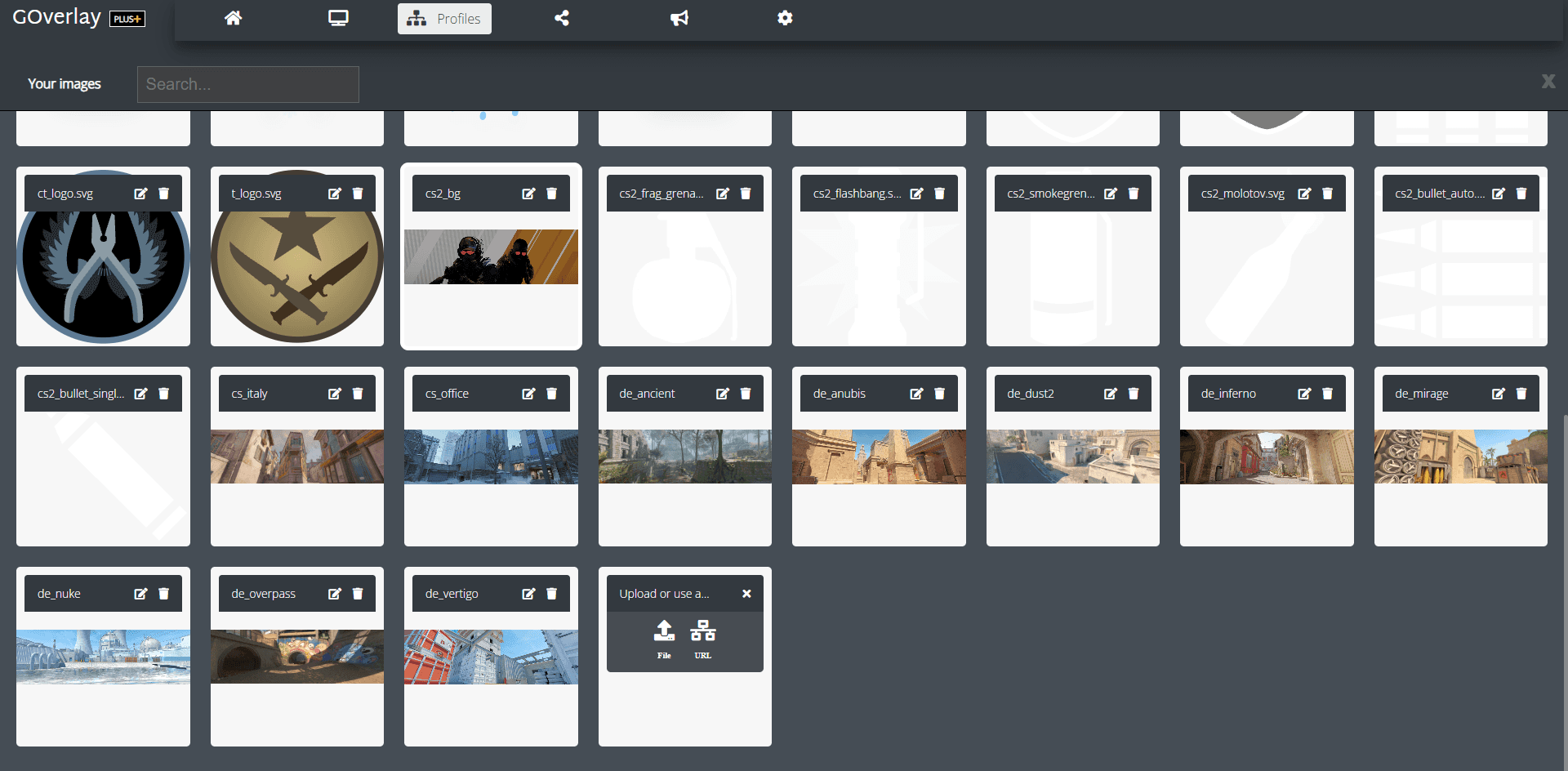Edit the cs2_molotov.svg image
This screenshot has width=1568, height=771.
[1304, 194]
